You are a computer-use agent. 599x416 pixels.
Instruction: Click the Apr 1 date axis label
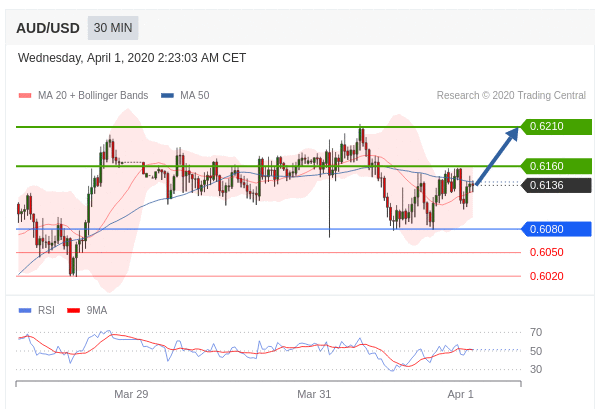pyautogui.click(x=460, y=394)
